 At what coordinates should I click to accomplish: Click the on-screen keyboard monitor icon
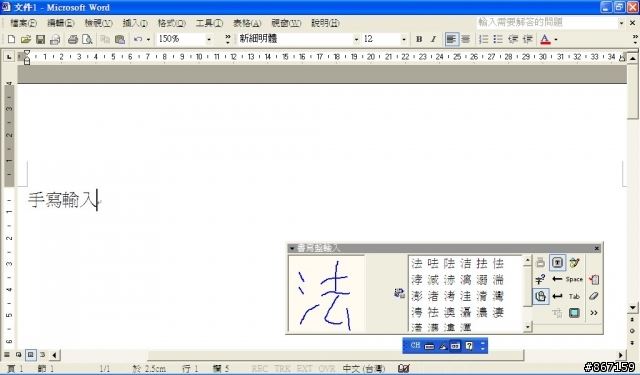(574, 313)
